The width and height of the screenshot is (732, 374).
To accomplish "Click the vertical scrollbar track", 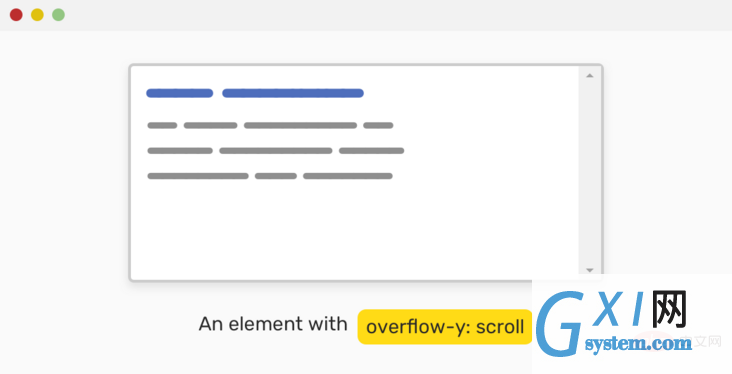I will point(590,173).
